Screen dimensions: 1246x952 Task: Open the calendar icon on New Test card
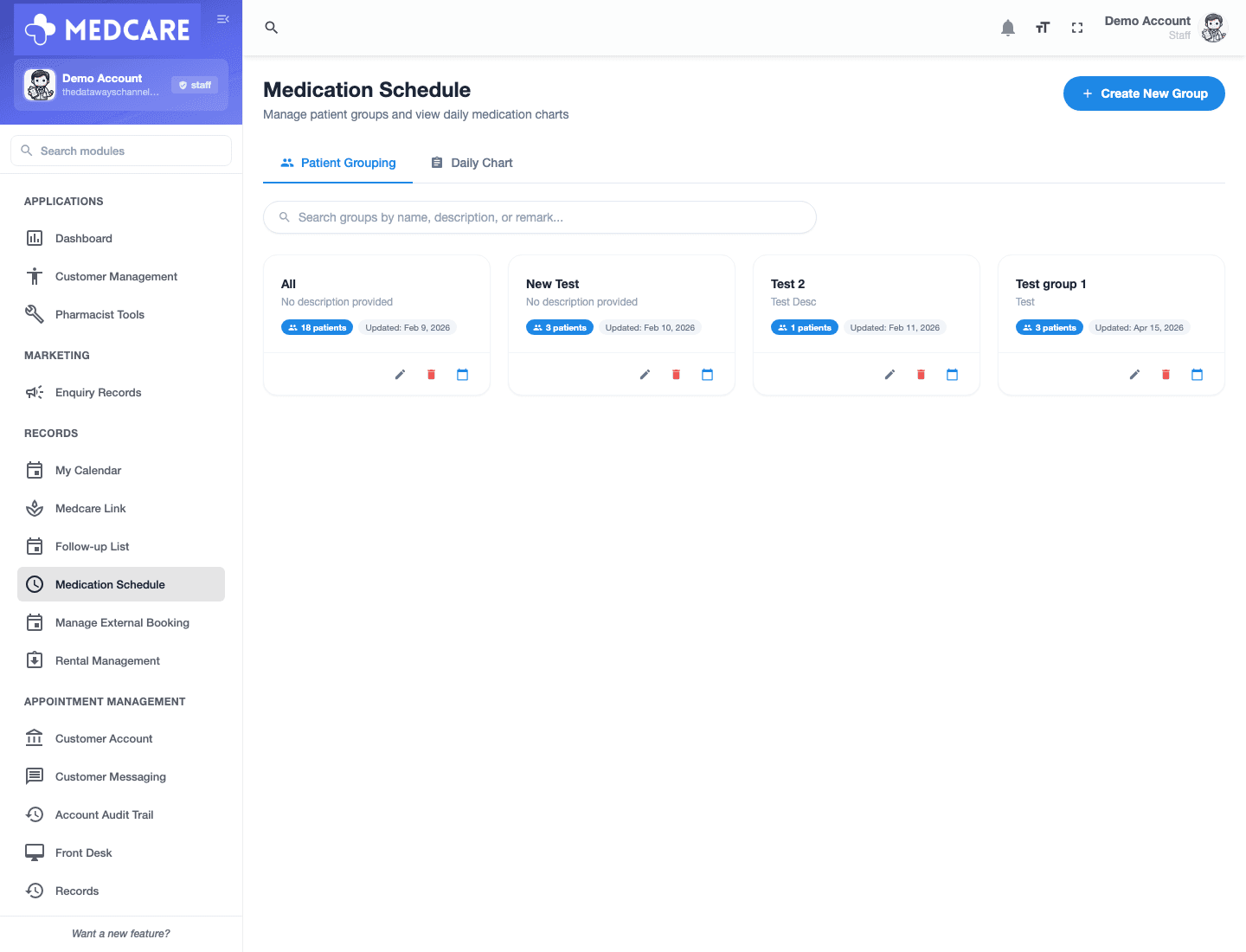(x=707, y=375)
